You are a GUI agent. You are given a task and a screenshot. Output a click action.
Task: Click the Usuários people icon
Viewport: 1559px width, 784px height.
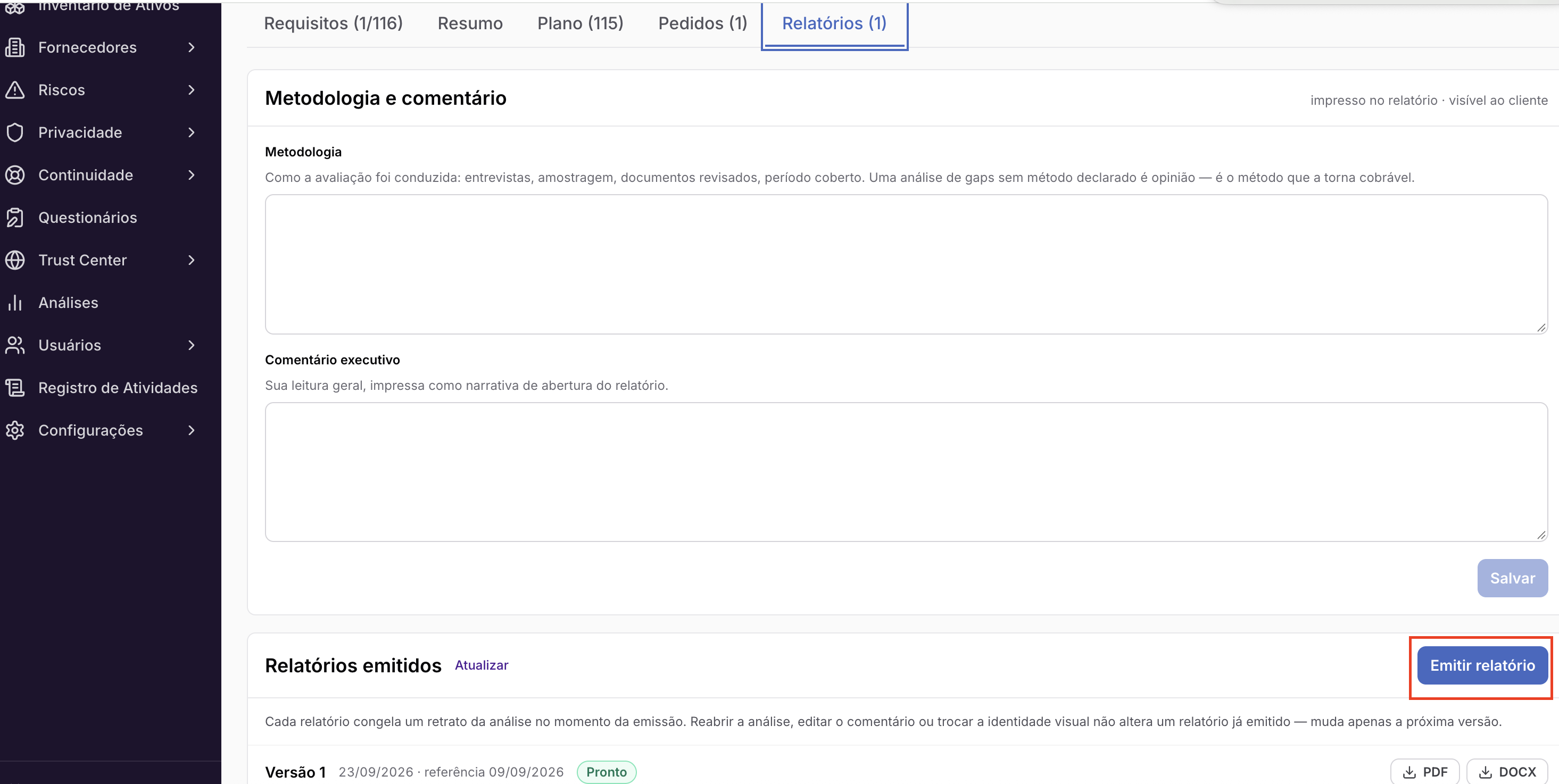15,345
